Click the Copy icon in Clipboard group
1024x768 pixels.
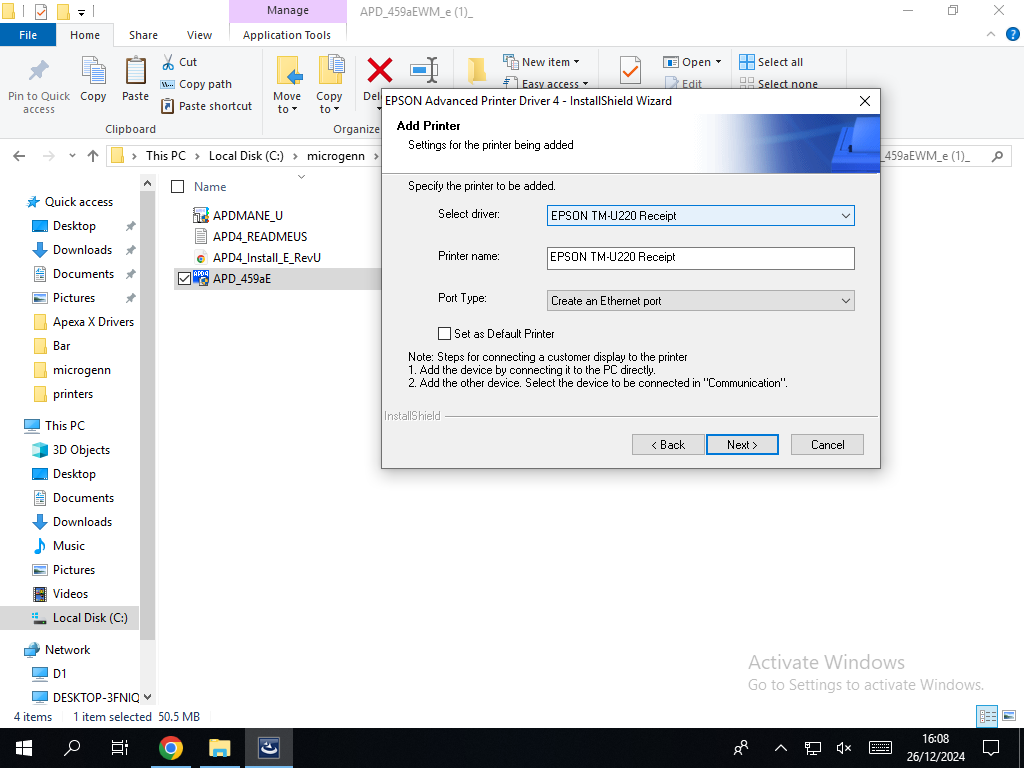coord(93,73)
